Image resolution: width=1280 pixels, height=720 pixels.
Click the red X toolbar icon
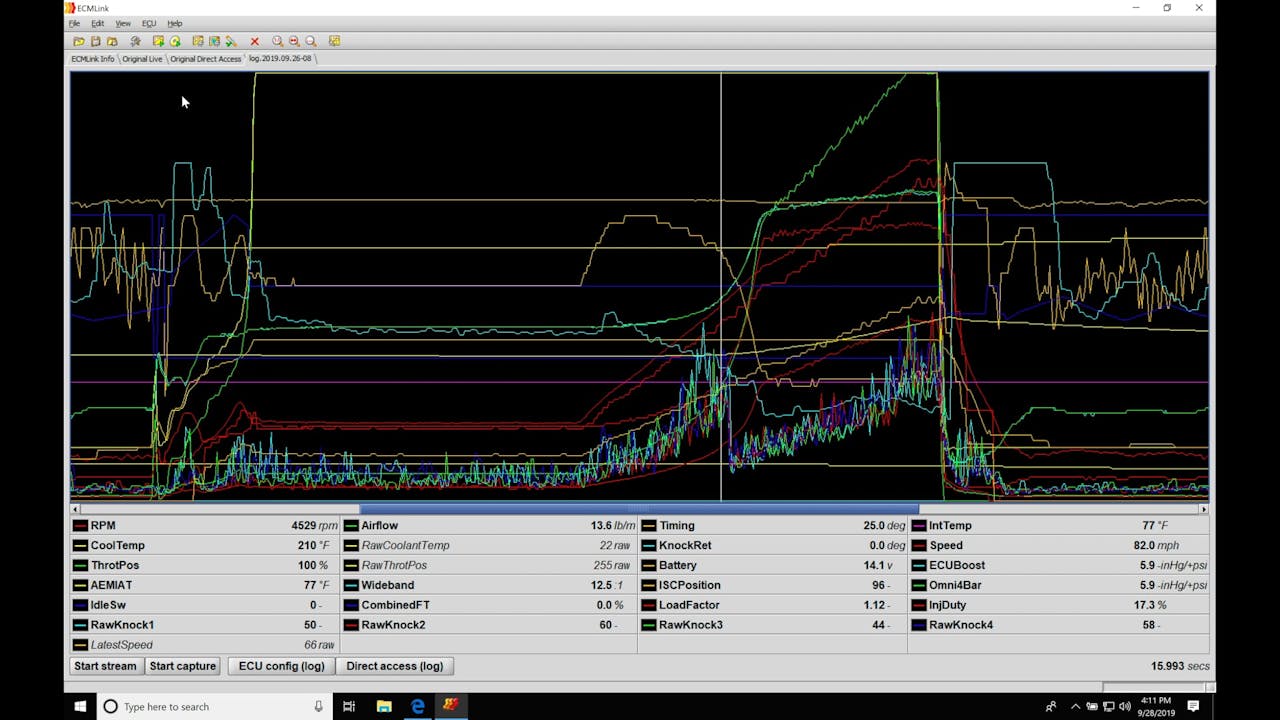[255, 41]
